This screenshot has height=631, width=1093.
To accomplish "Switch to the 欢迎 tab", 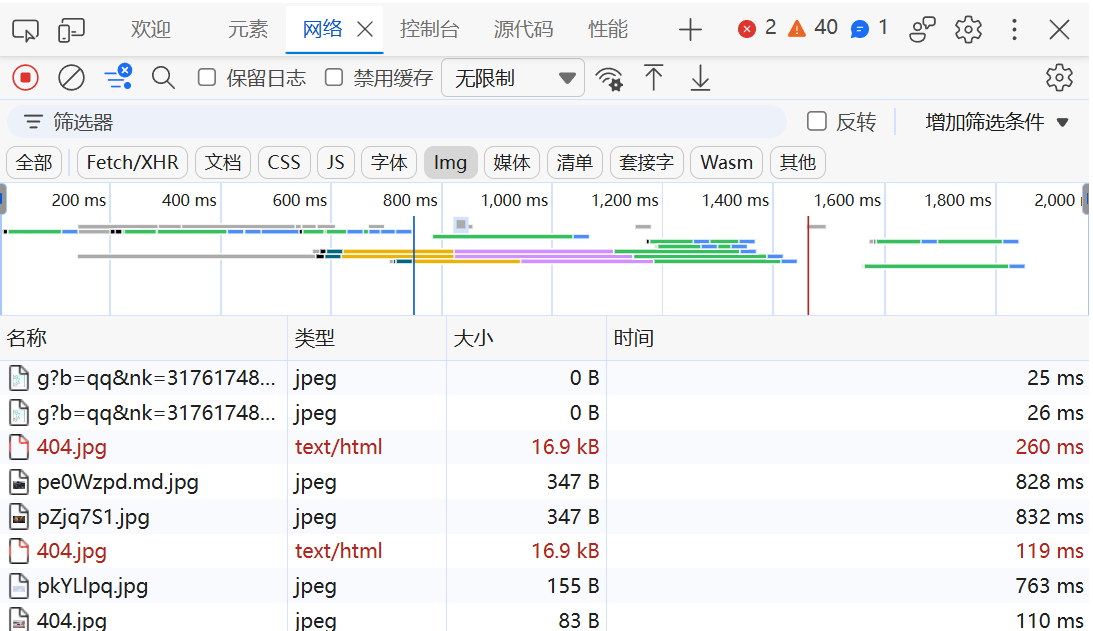I will [151, 29].
